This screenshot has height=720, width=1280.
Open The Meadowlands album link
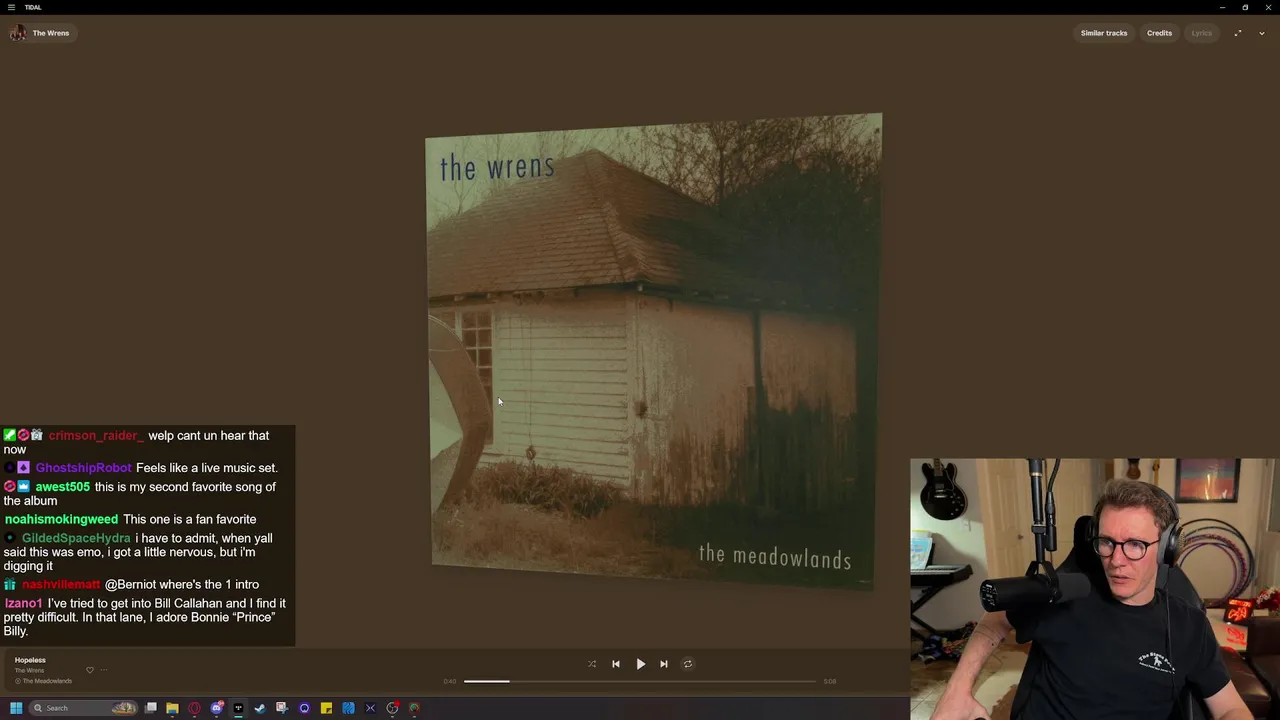pyautogui.click(x=47, y=681)
